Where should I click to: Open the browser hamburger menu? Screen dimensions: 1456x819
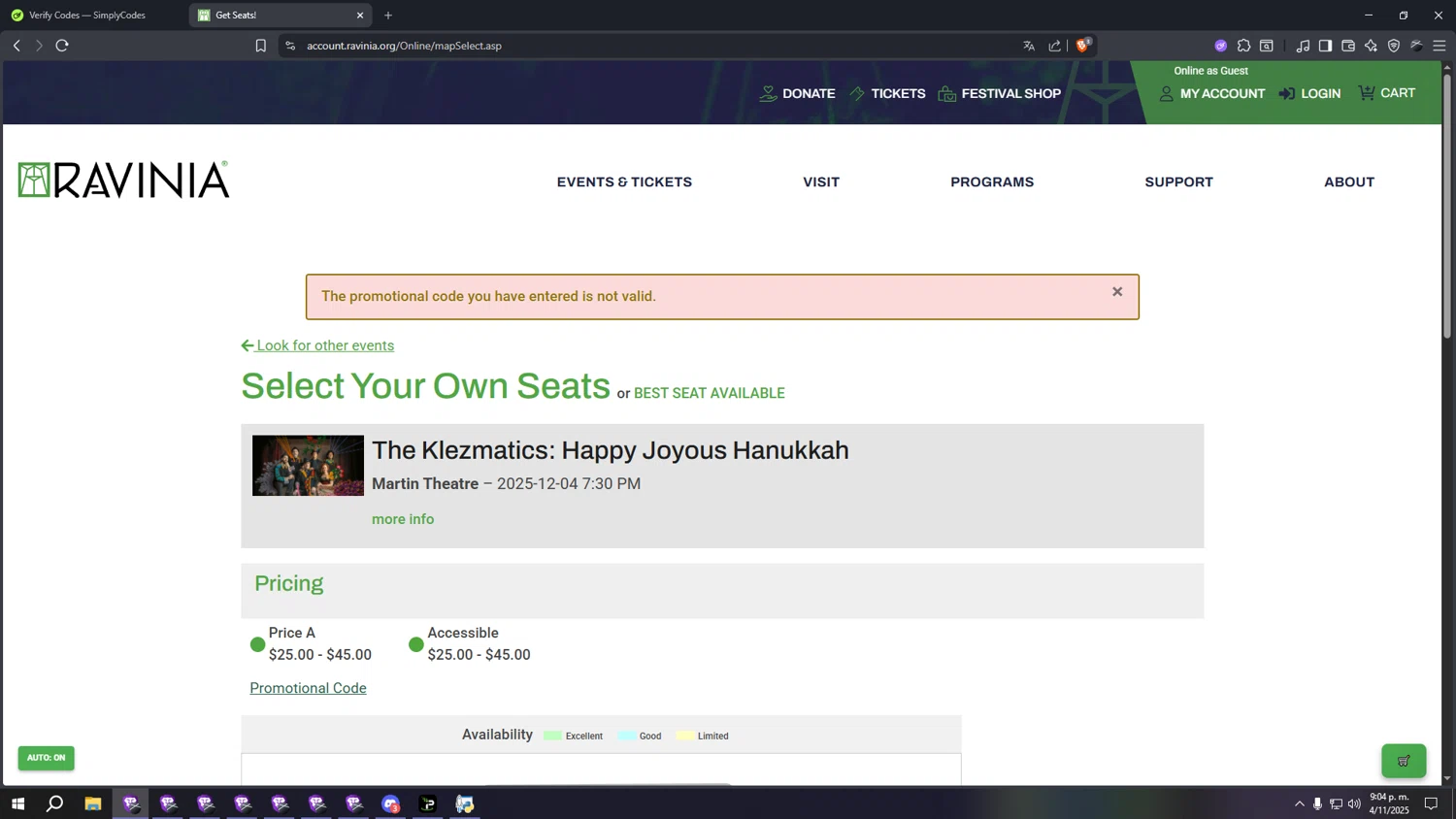pos(1439,46)
